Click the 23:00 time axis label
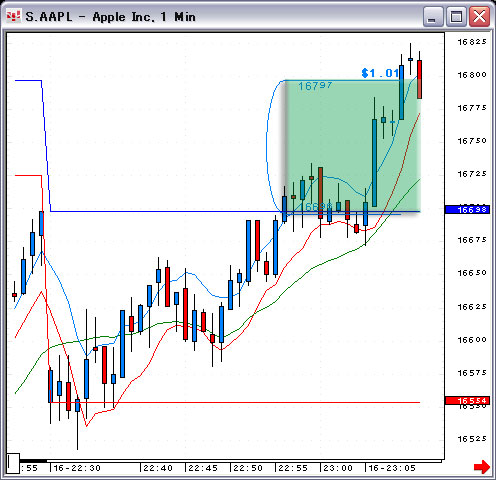496x480 pixels. tap(338, 468)
